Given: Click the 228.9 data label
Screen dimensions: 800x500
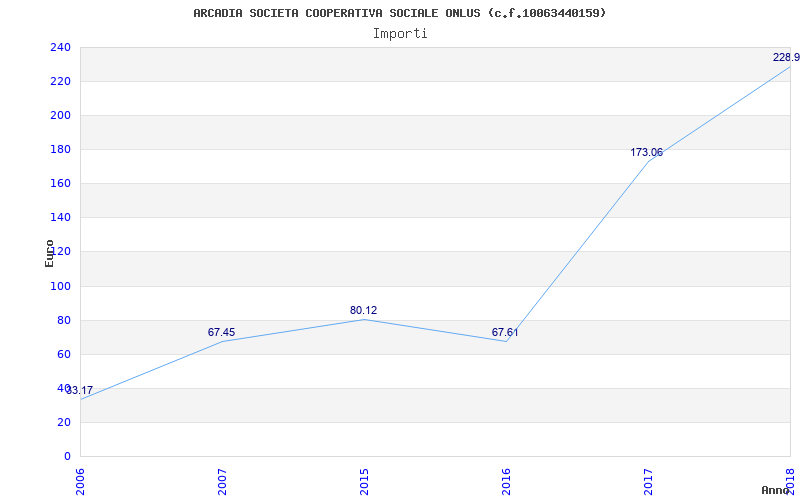Looking at the screenshot, I should [x=786, y=58].
